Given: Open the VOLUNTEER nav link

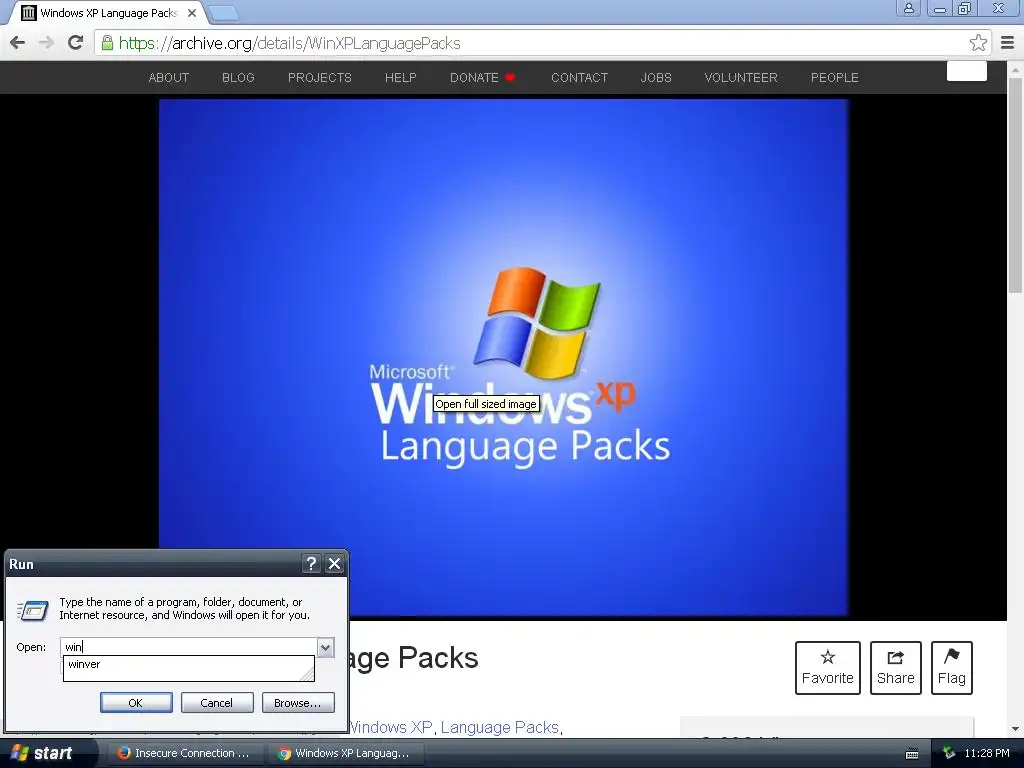Looking at the screenshot, I should click(741, 78).
